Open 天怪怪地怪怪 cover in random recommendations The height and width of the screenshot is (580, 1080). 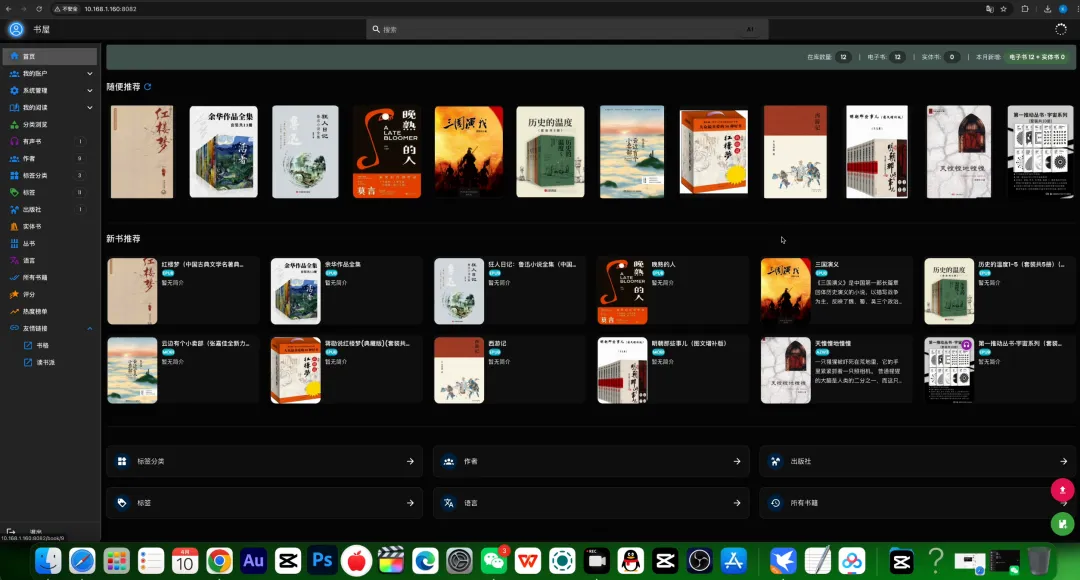tap(959, 152)
